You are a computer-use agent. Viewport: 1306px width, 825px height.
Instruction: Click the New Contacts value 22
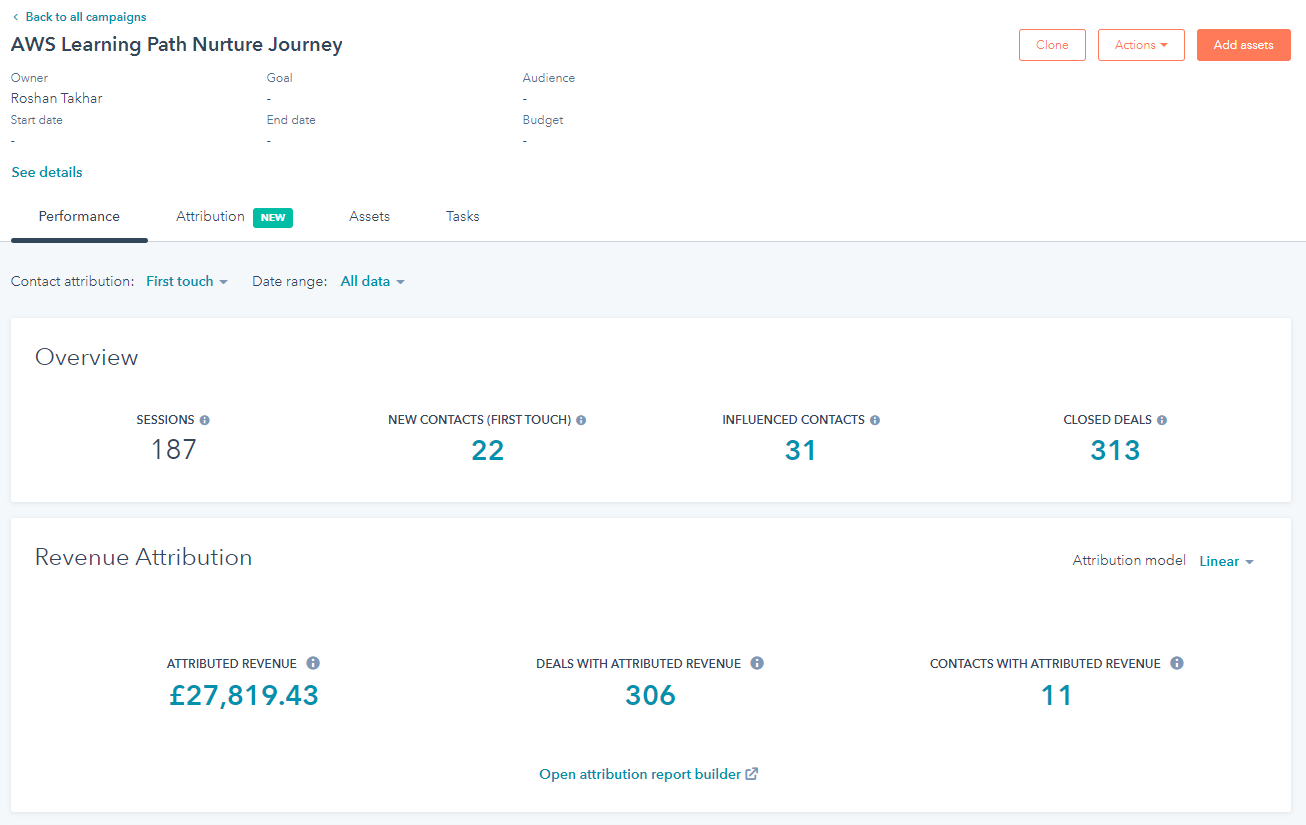tap(487, 451)
